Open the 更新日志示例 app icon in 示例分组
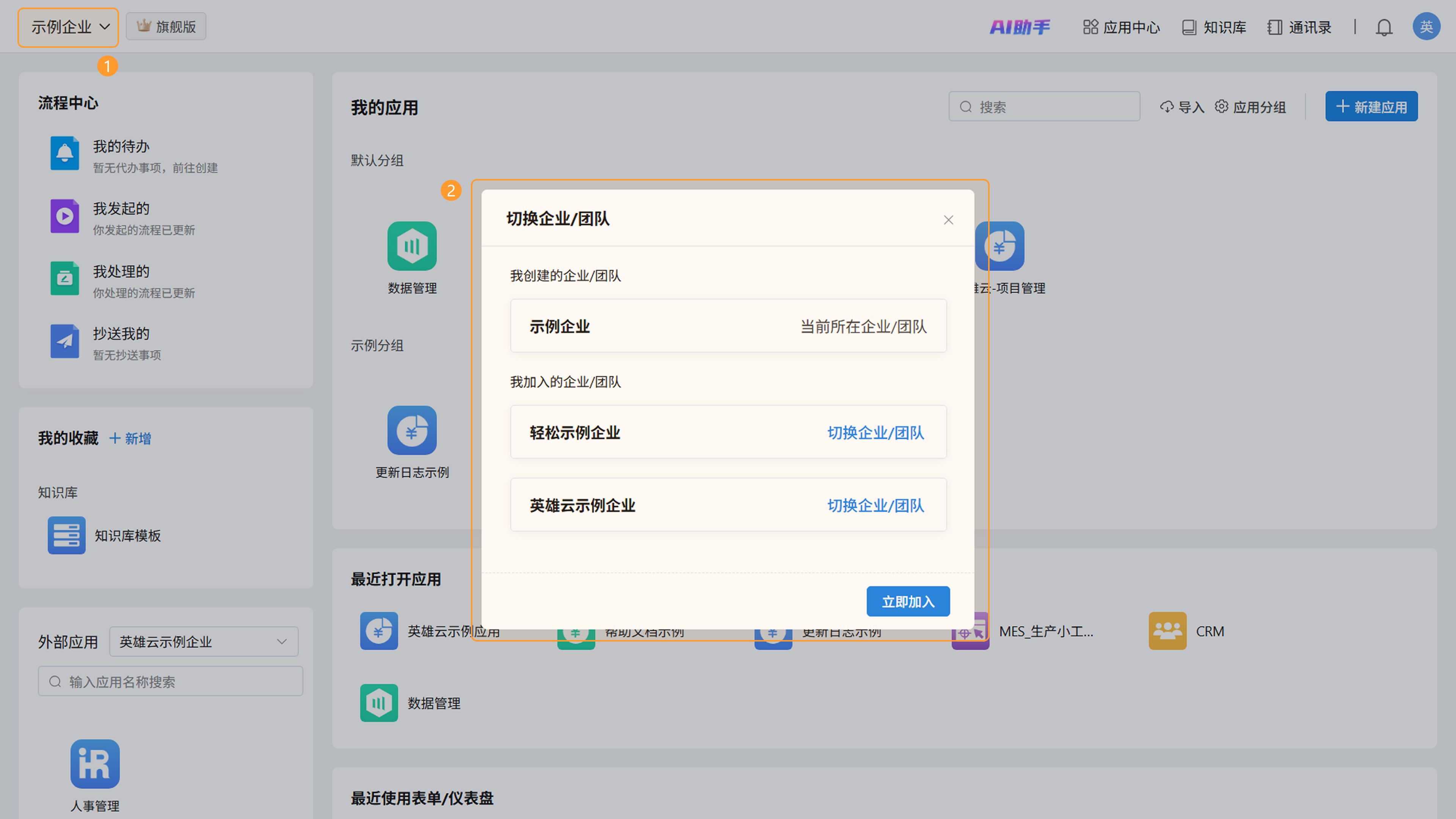Image resolution: width=1456 pixels, height=819 pixels. (412, 430)
